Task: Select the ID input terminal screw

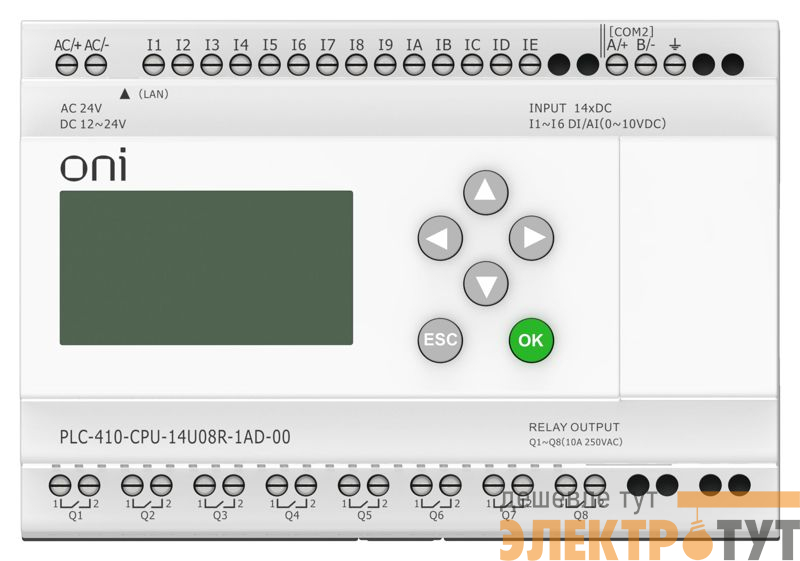Action: (501, 65)
